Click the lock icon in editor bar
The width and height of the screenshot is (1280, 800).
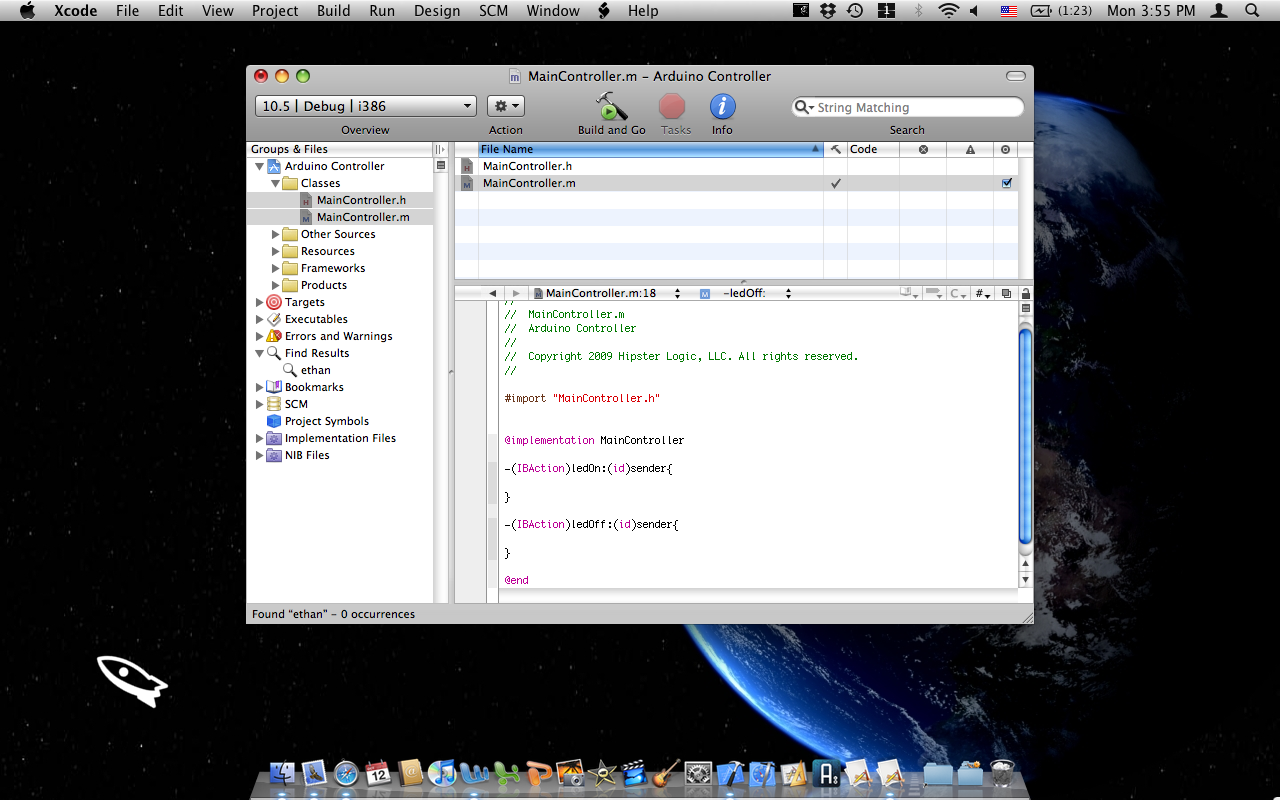[x=1025, y=293]
